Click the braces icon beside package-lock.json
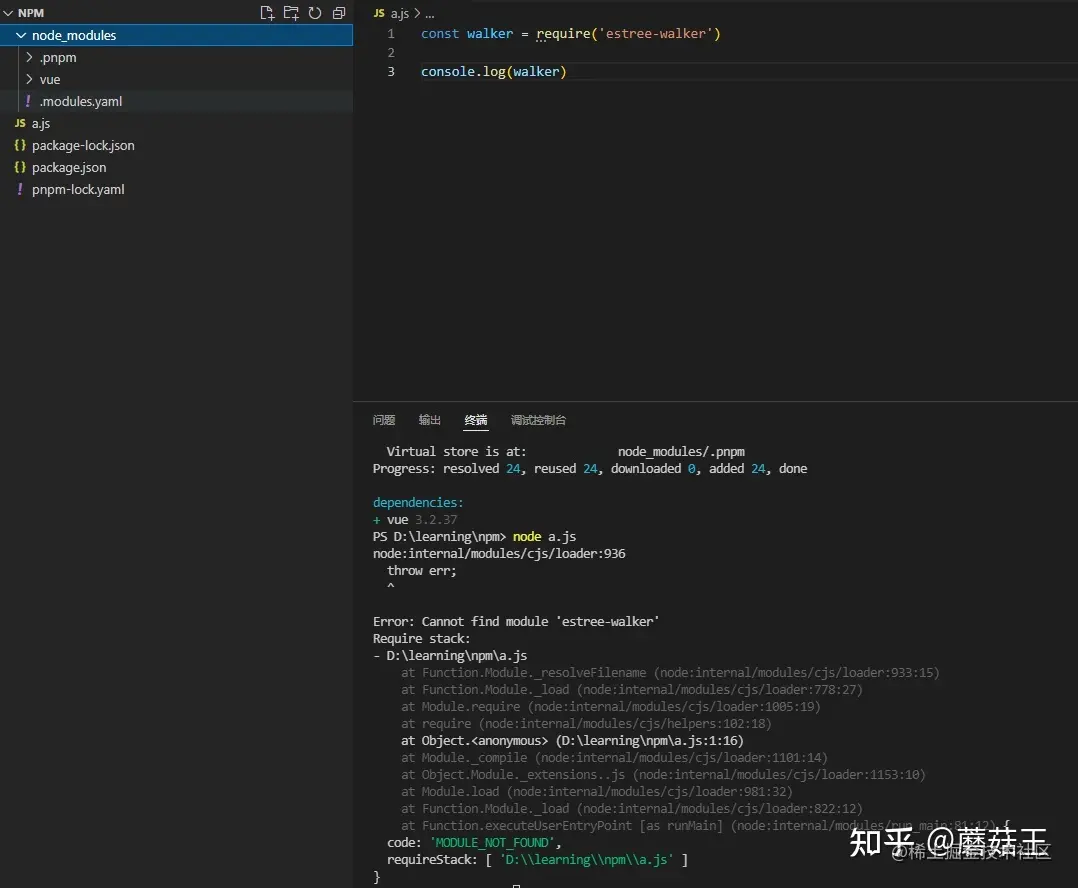Image resolution: width=1078 pixels, height=888 pixels. [x=20, y=145]
